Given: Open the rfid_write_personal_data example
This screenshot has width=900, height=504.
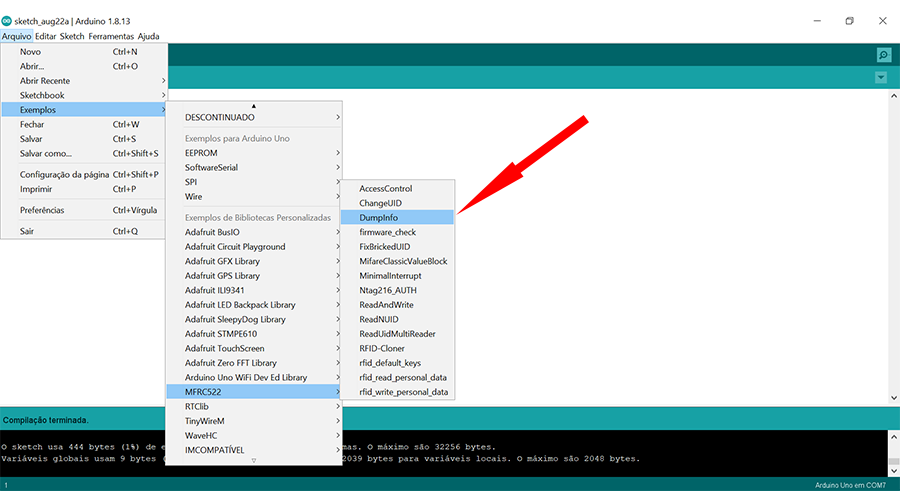Looking at the screenshot, I should click(403, 392).
